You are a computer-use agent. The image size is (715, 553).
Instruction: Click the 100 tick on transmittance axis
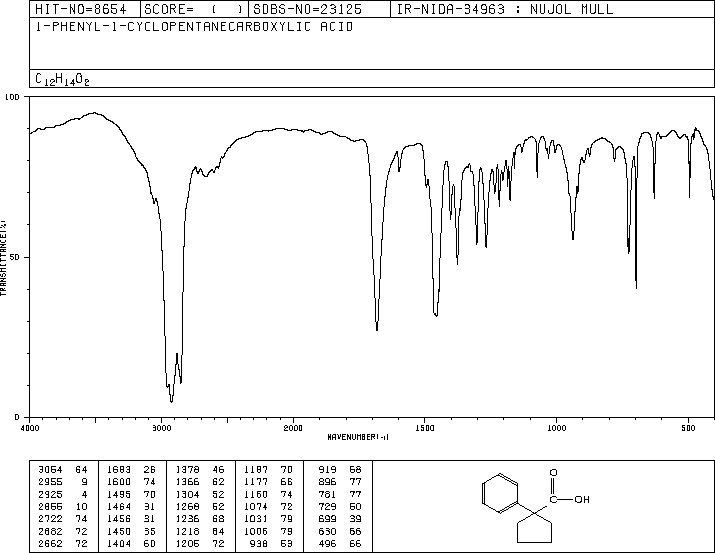(x=12, y=97)
